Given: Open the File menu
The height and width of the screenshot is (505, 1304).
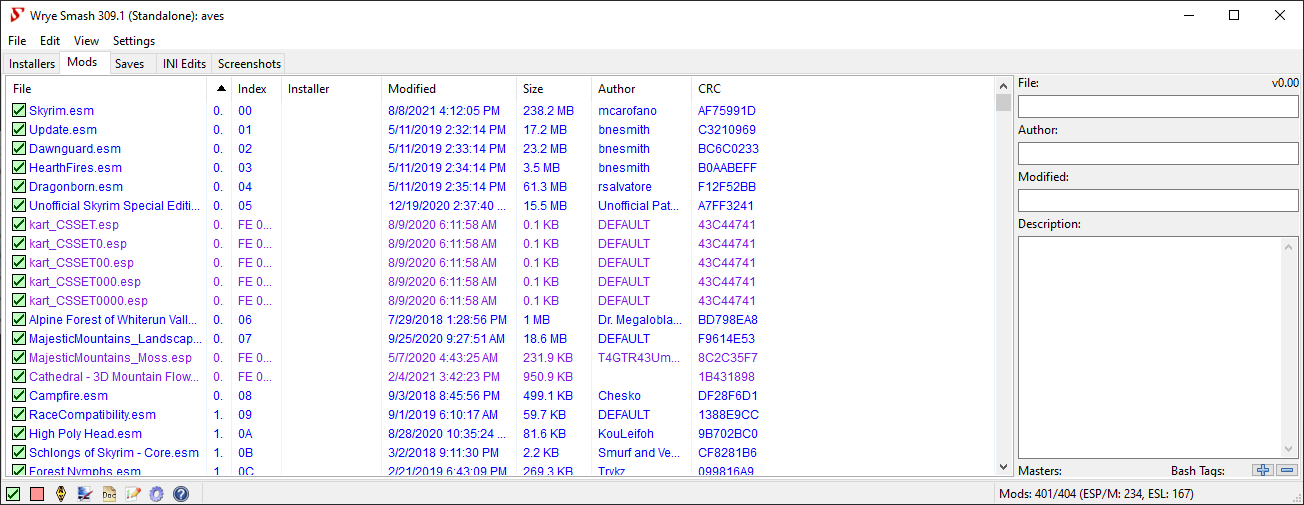Looking at the screenshot, I should click(17, 41).
